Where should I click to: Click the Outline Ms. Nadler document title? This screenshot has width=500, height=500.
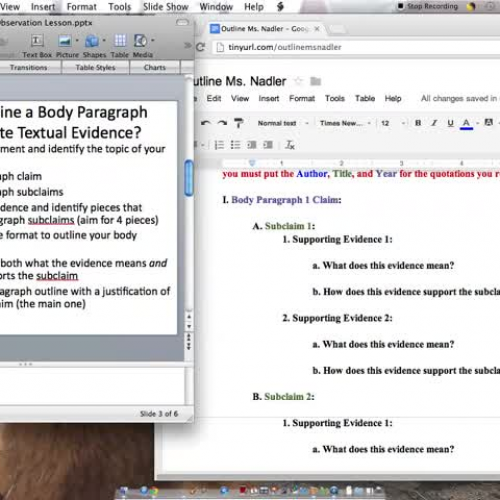pyautogui.click(x=240, y=81)
